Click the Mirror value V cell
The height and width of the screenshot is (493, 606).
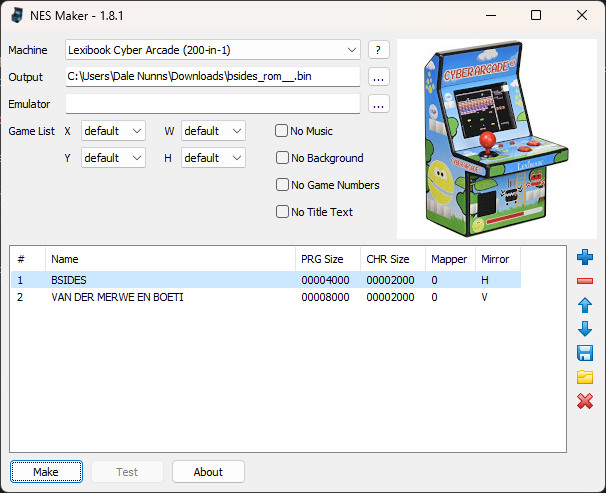tap(484, 297)
